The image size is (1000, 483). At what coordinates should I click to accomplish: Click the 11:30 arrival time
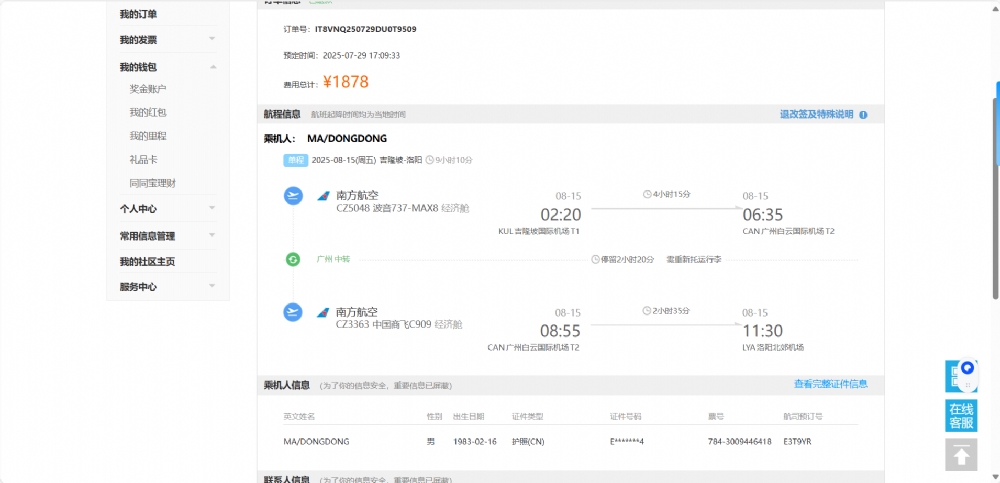(x=762, y=331)
